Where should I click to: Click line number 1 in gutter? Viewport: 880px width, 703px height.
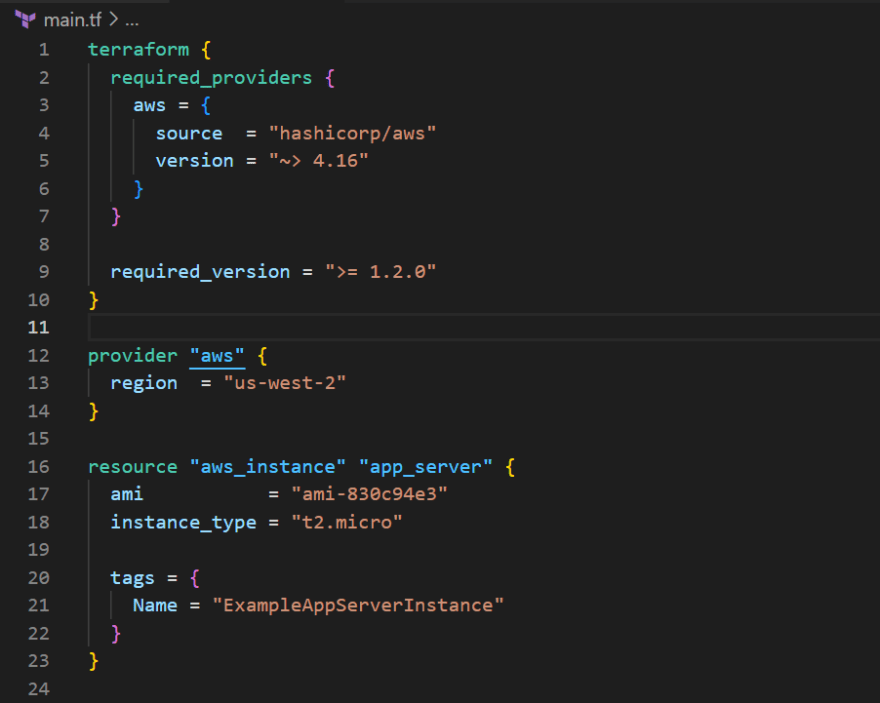pyautogui.click(x=44, y=50)
